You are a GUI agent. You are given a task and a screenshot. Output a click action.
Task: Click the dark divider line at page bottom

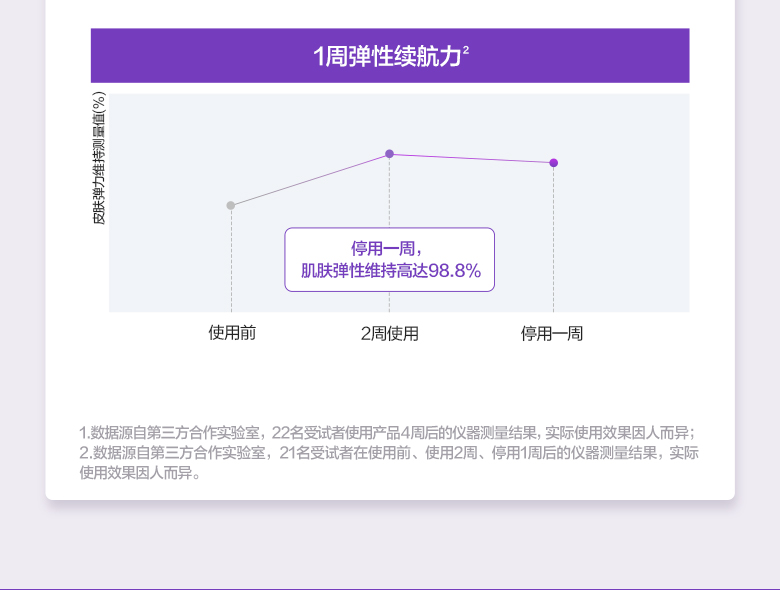pyautogui.click(x=390, y=588)
